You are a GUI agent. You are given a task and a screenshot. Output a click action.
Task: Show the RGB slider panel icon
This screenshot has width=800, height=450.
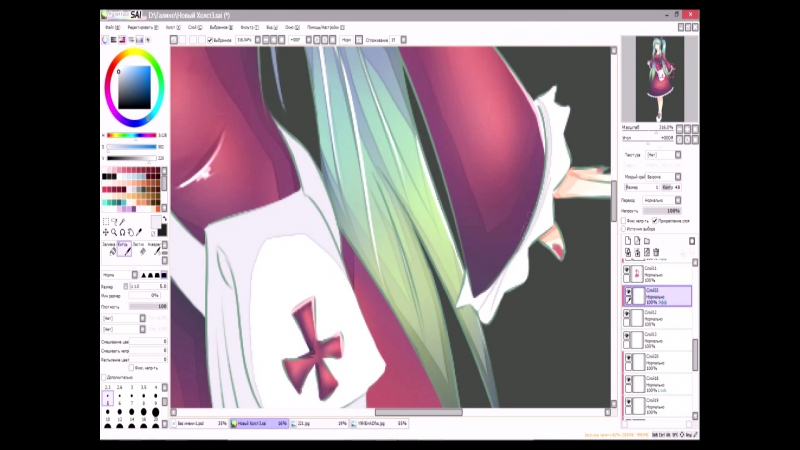(x=114, y=40)
